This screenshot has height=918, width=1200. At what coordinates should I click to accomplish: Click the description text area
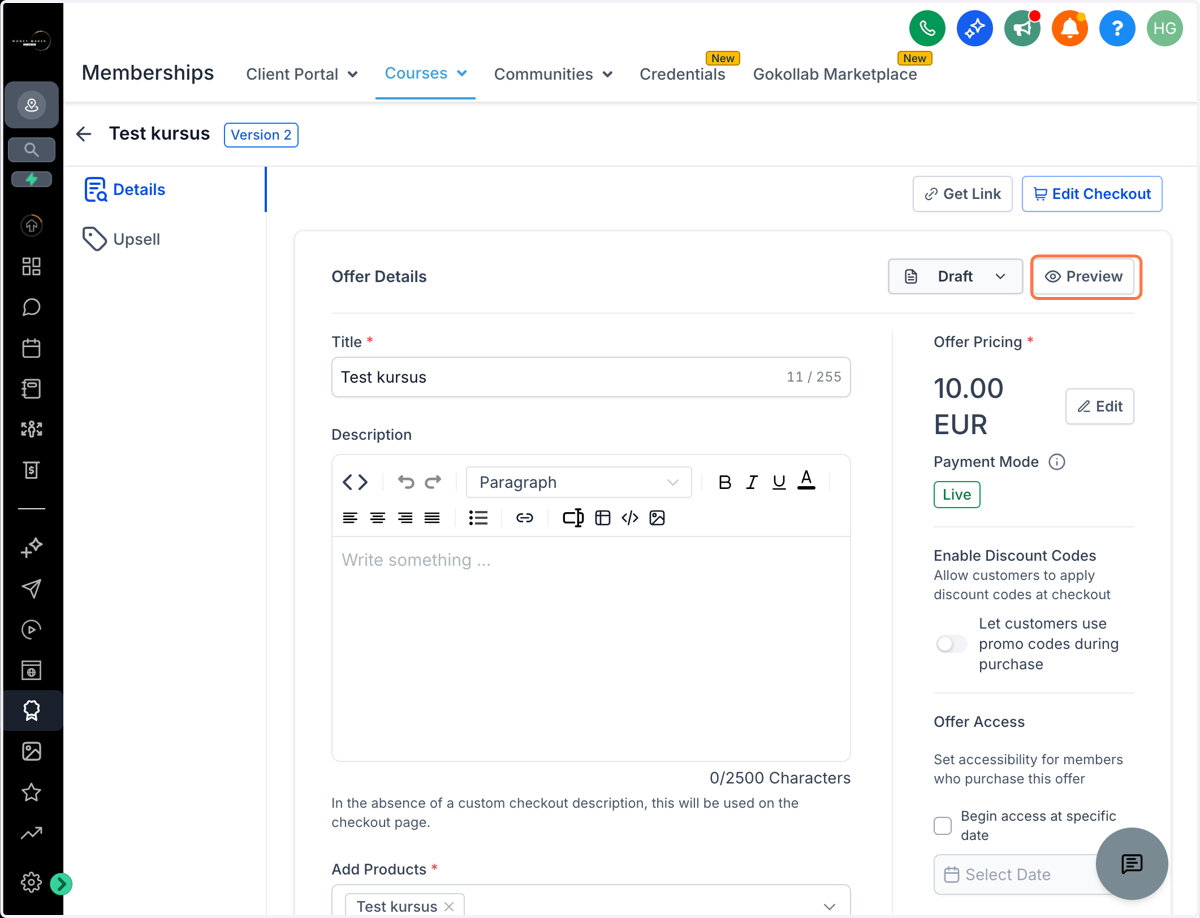pos(591,648)
